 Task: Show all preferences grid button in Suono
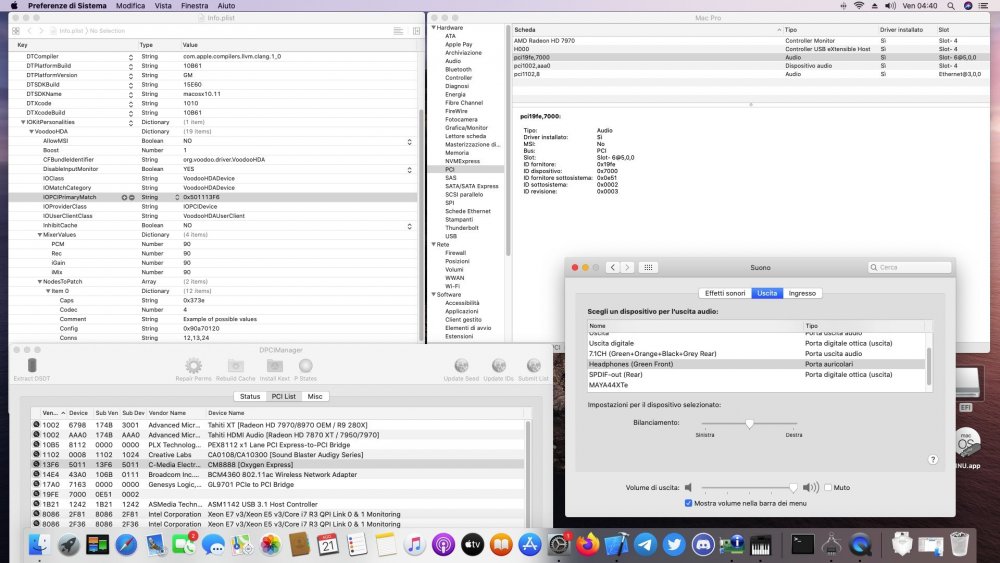[648, 267]
